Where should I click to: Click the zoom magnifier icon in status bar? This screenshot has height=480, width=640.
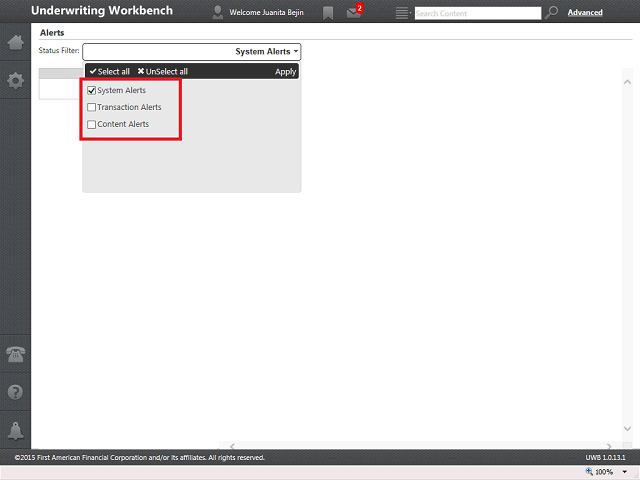(589, 471)
